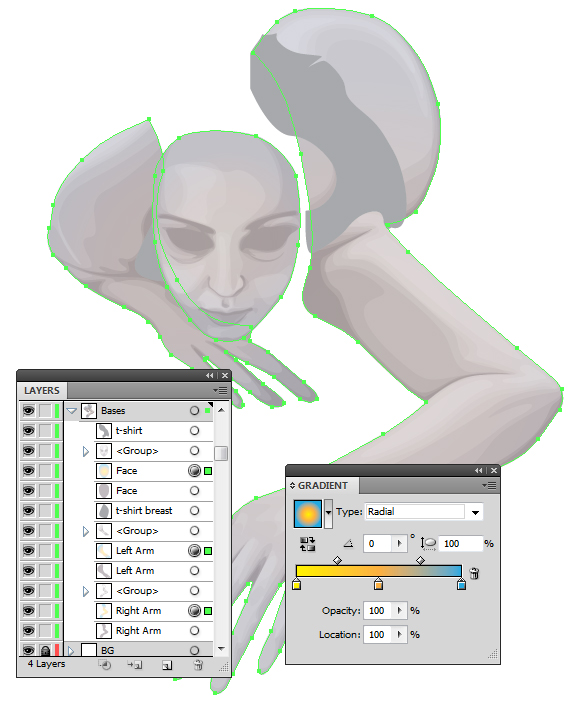Toggle lock box for Bases layer
Viewport: 574px width, 714px height.
[45, 411]
